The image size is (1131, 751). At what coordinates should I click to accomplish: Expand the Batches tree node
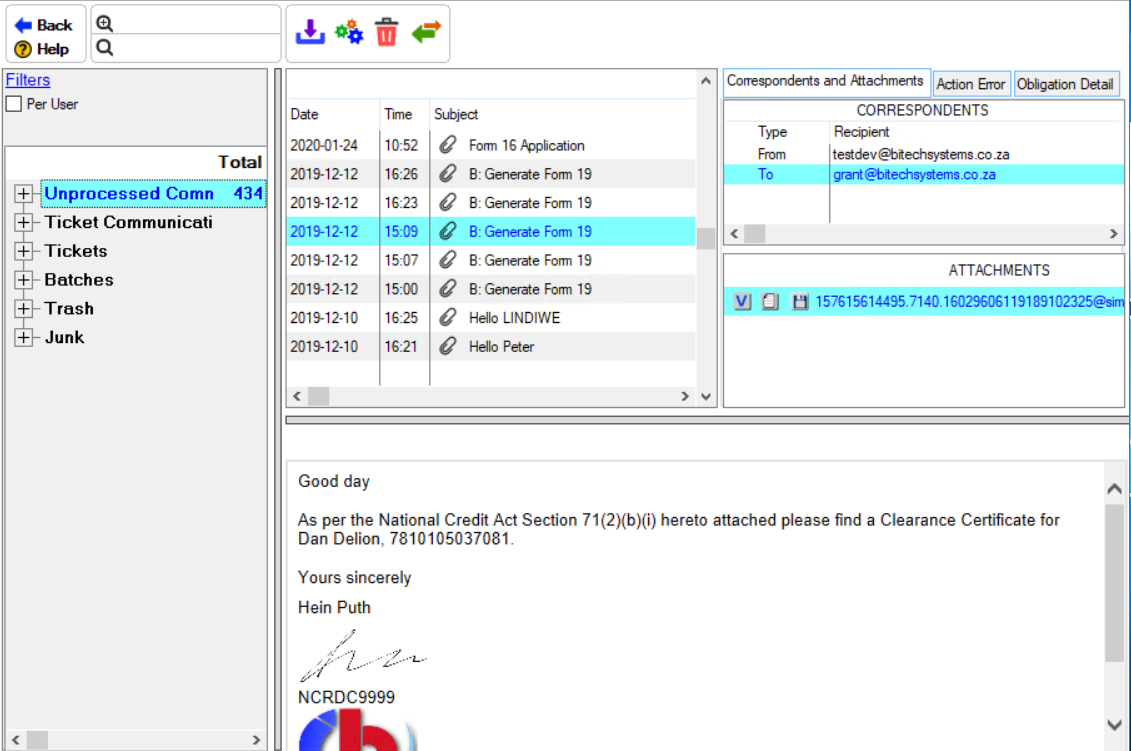pyautogui.click(x=24, y=281)
